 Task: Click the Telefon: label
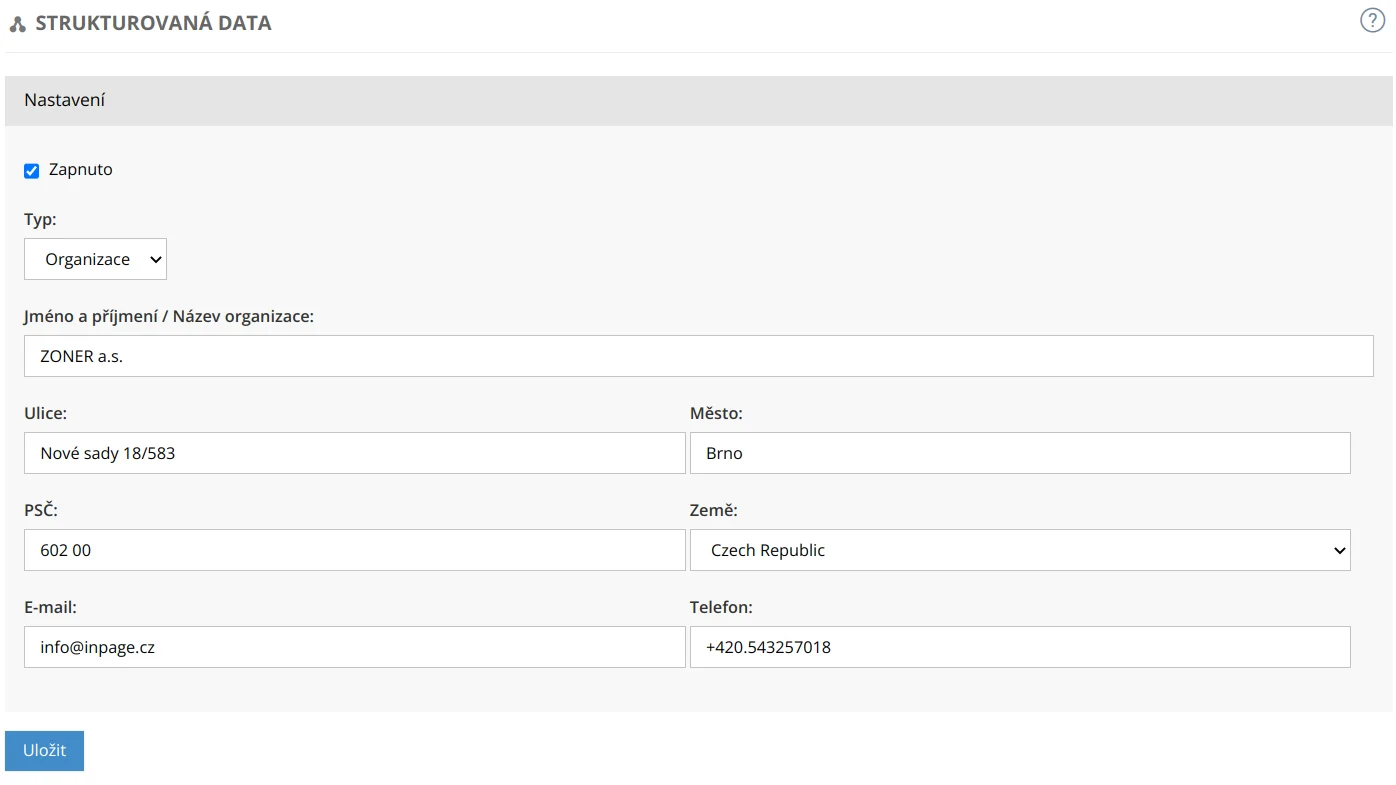pyautogui.click(x=721, y=607)
